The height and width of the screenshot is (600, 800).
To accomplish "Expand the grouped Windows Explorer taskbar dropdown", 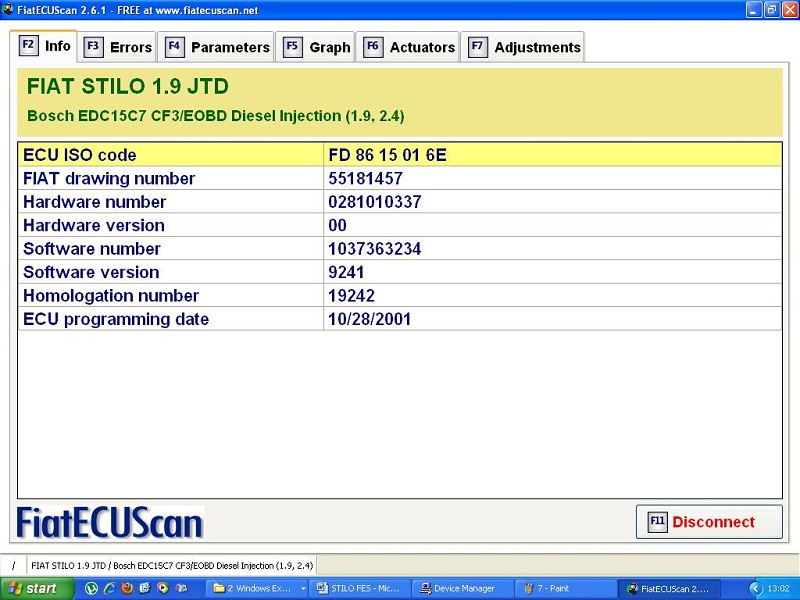I will pyautogui.click(x=302, y=589).
